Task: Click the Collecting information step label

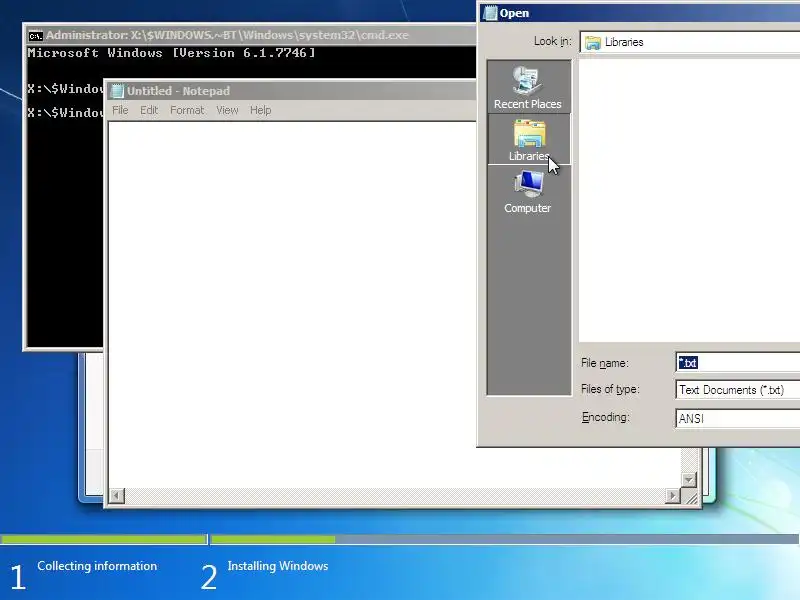Action: pyautogui.click(x=97, y=566)
